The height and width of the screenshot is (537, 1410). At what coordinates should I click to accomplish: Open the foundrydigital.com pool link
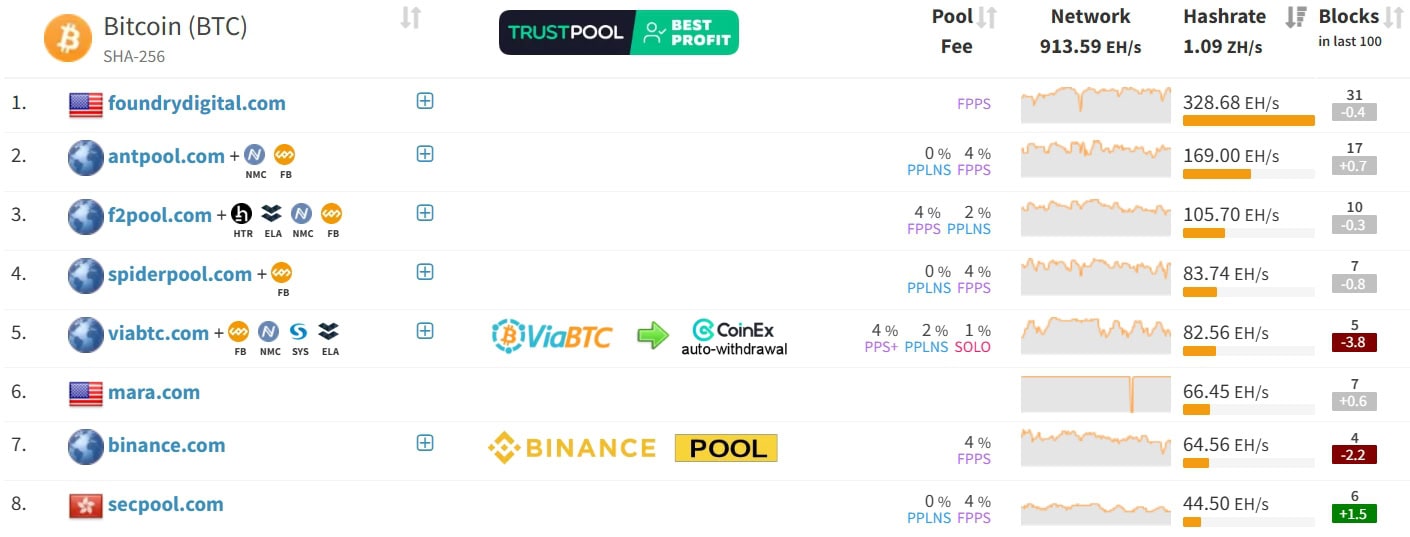pos(196,103)
